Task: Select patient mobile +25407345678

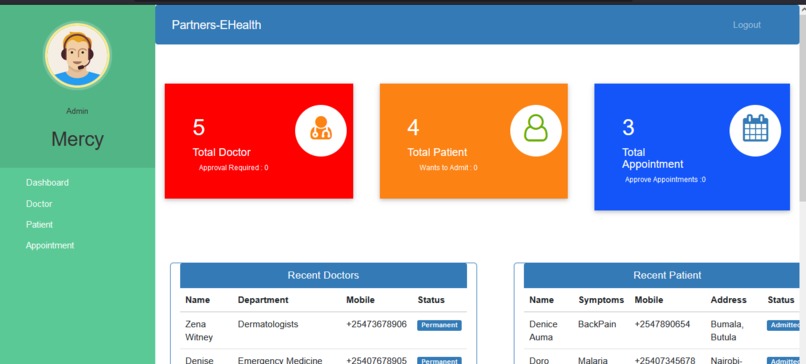Action: coord(665,360)
